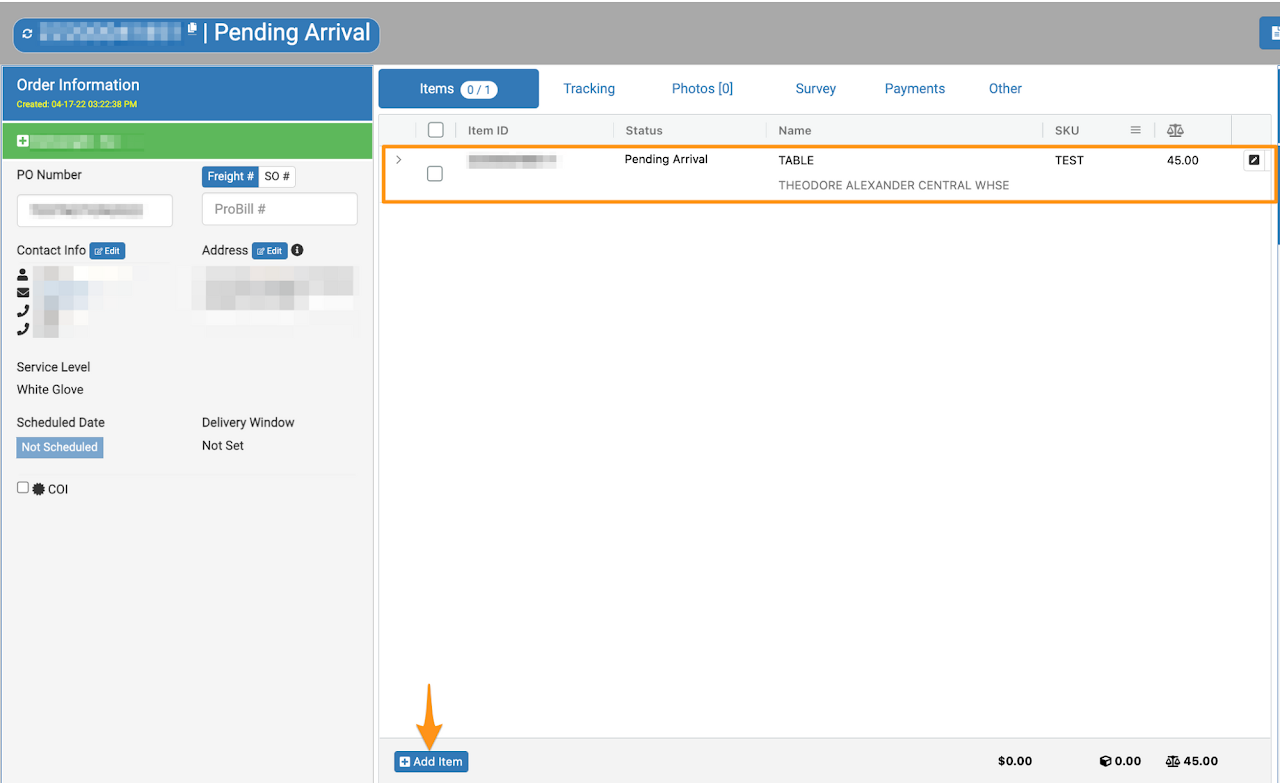This screenshot has height=783, width=1280.
Task: Click the TABLE item name
Action: click(796, 160)
